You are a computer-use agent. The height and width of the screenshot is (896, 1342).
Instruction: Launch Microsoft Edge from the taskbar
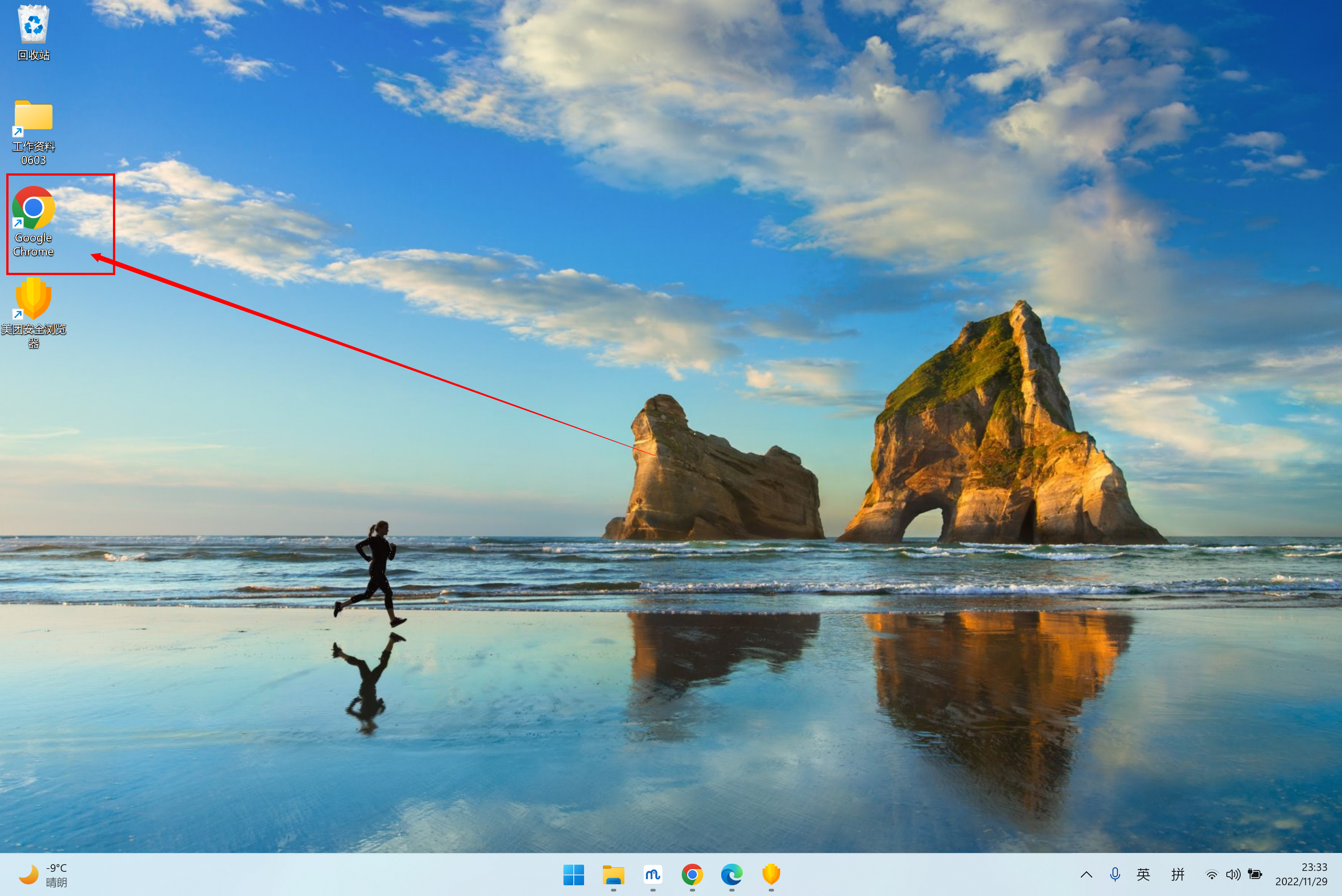(732, 874)
